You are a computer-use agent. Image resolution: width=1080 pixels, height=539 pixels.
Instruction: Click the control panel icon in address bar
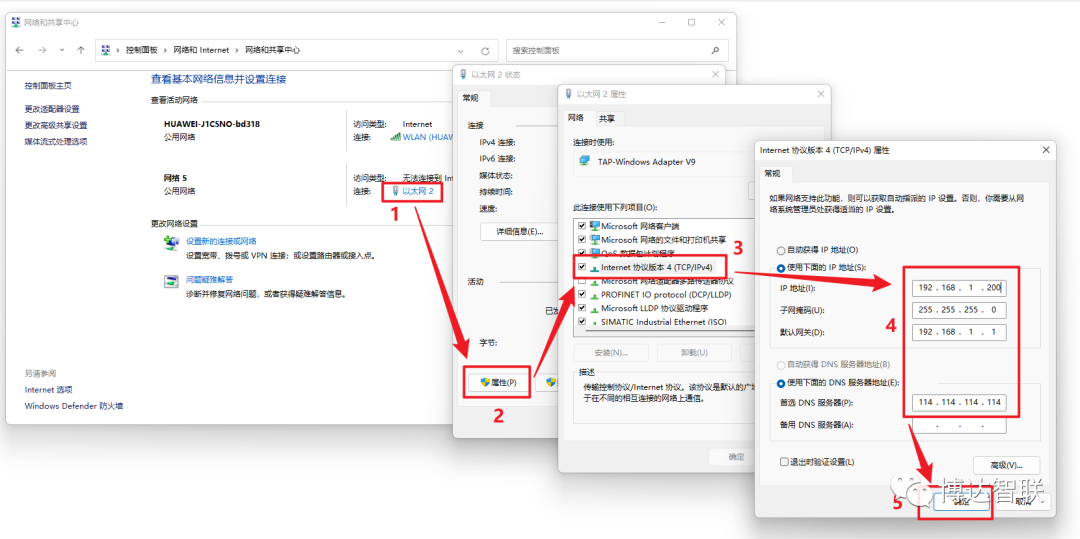106,50
